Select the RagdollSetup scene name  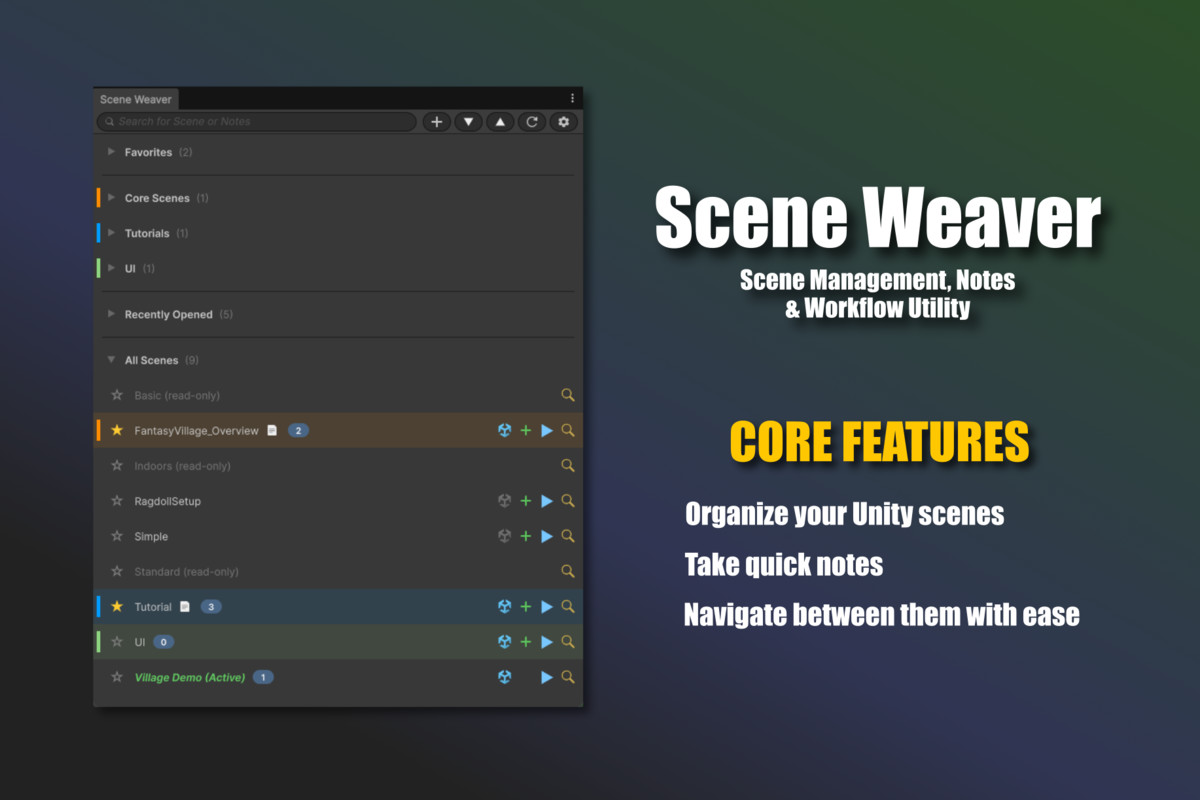pos(168,501)
